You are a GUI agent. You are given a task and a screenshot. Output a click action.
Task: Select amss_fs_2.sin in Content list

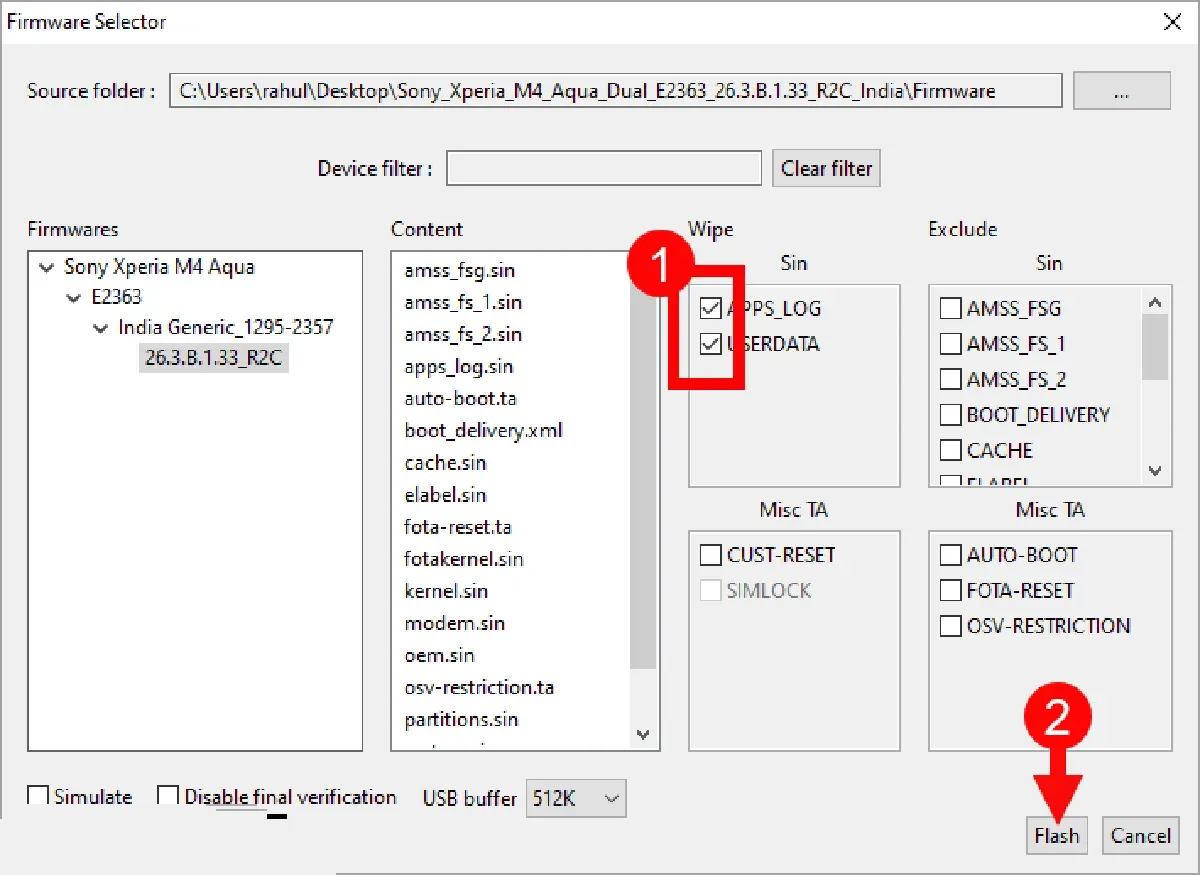[x=463, y=334]
